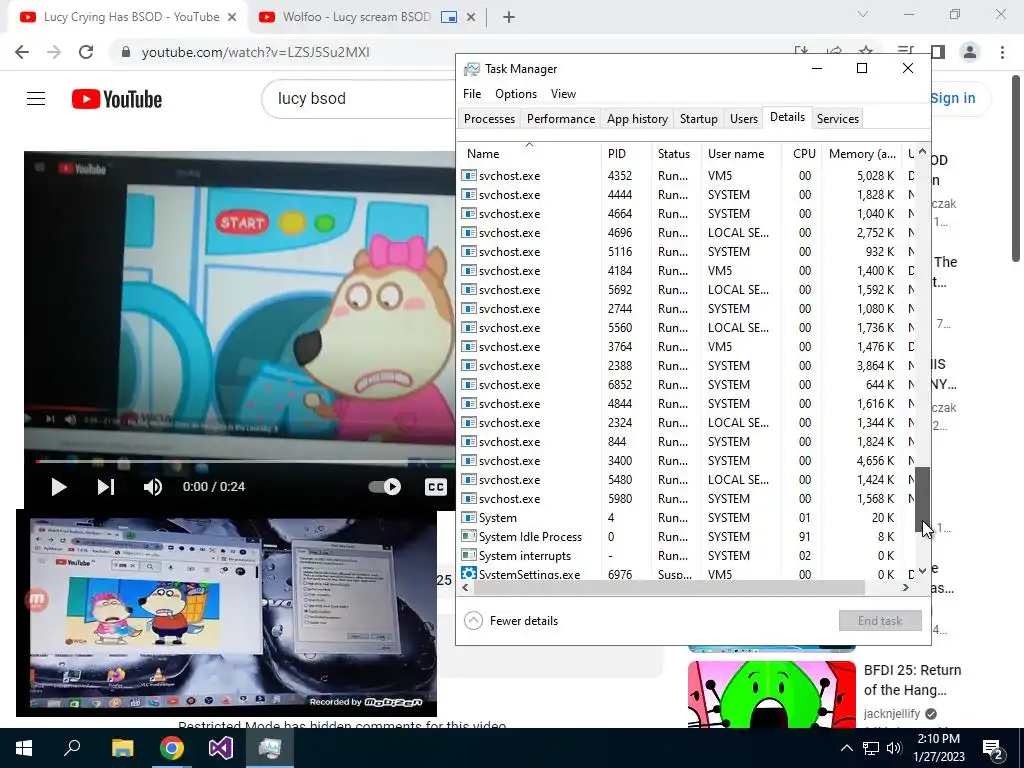Sort processes by Name column

(529, 154)
